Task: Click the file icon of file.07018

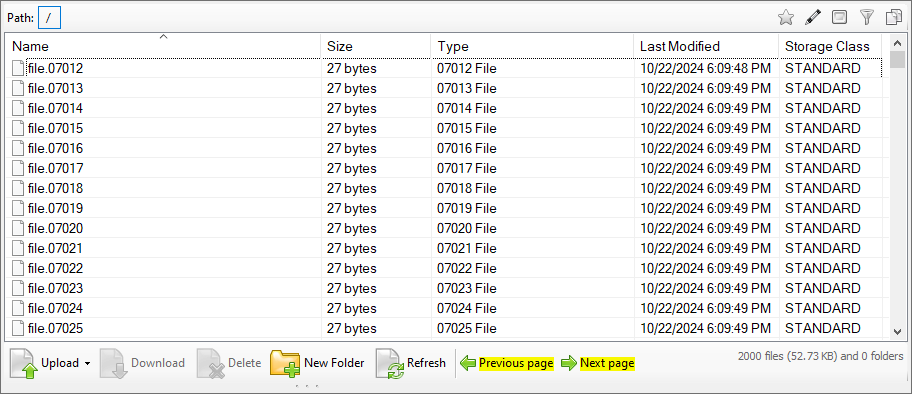Action: (19, 188)
